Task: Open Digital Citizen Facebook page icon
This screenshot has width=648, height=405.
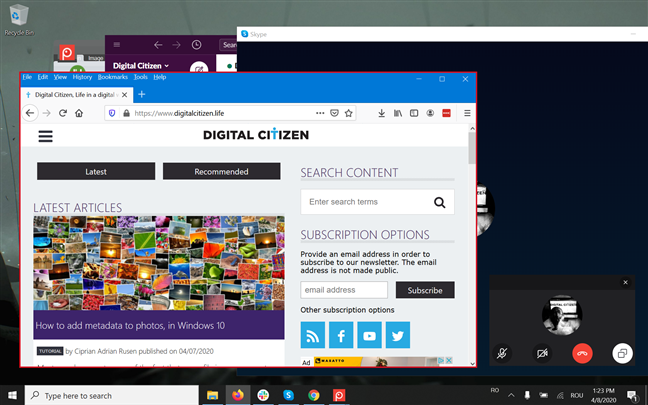Action: coord(341,335)
